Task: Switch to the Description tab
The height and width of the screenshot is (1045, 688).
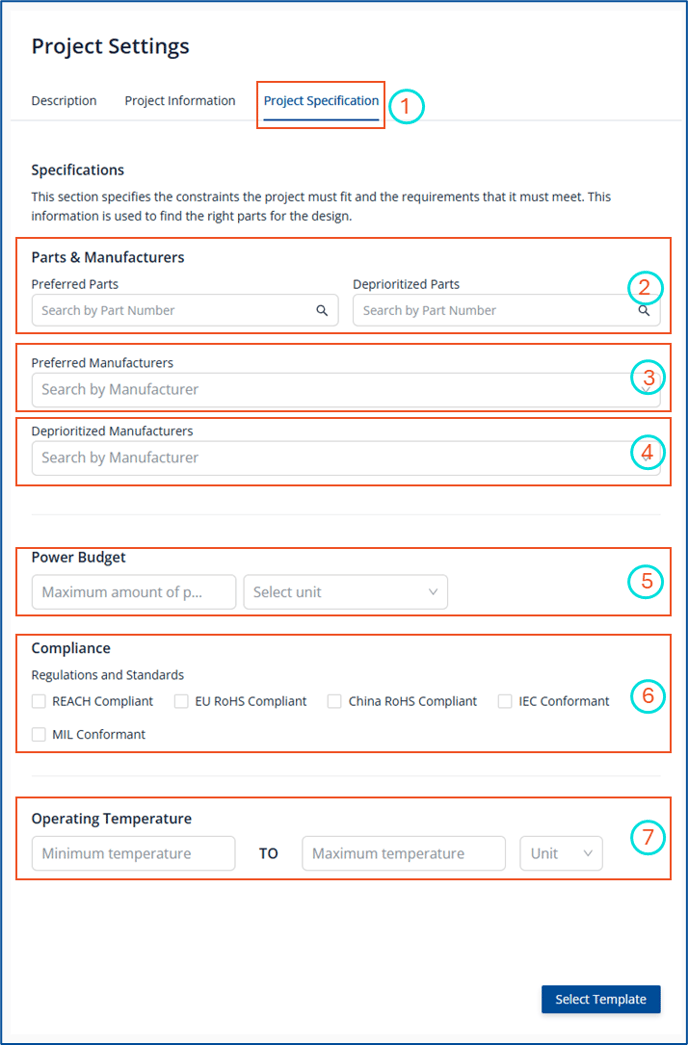Action: 64,101
